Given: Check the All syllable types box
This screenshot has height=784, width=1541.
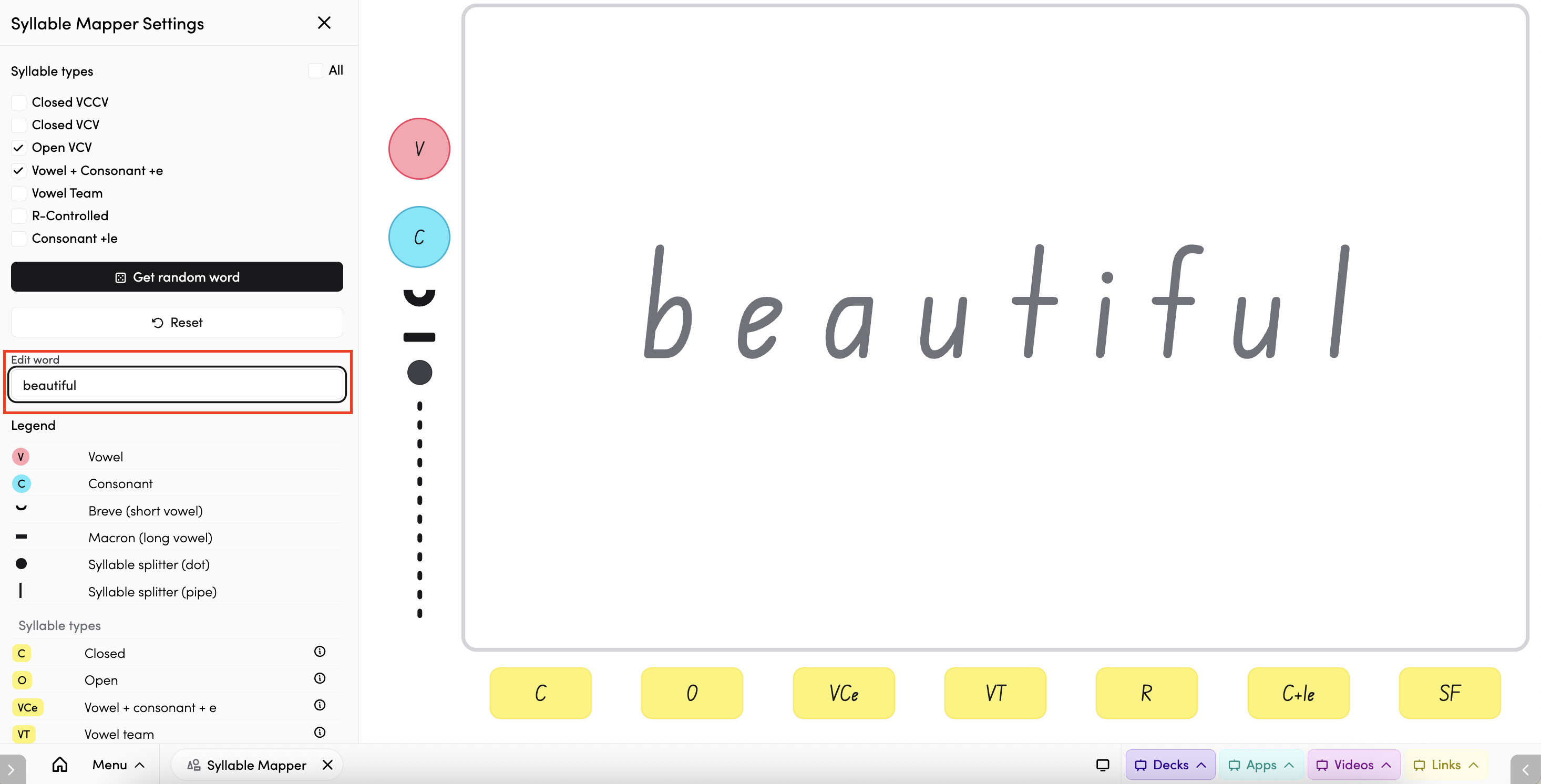Looking at the screenshot, I should point(315,70).
